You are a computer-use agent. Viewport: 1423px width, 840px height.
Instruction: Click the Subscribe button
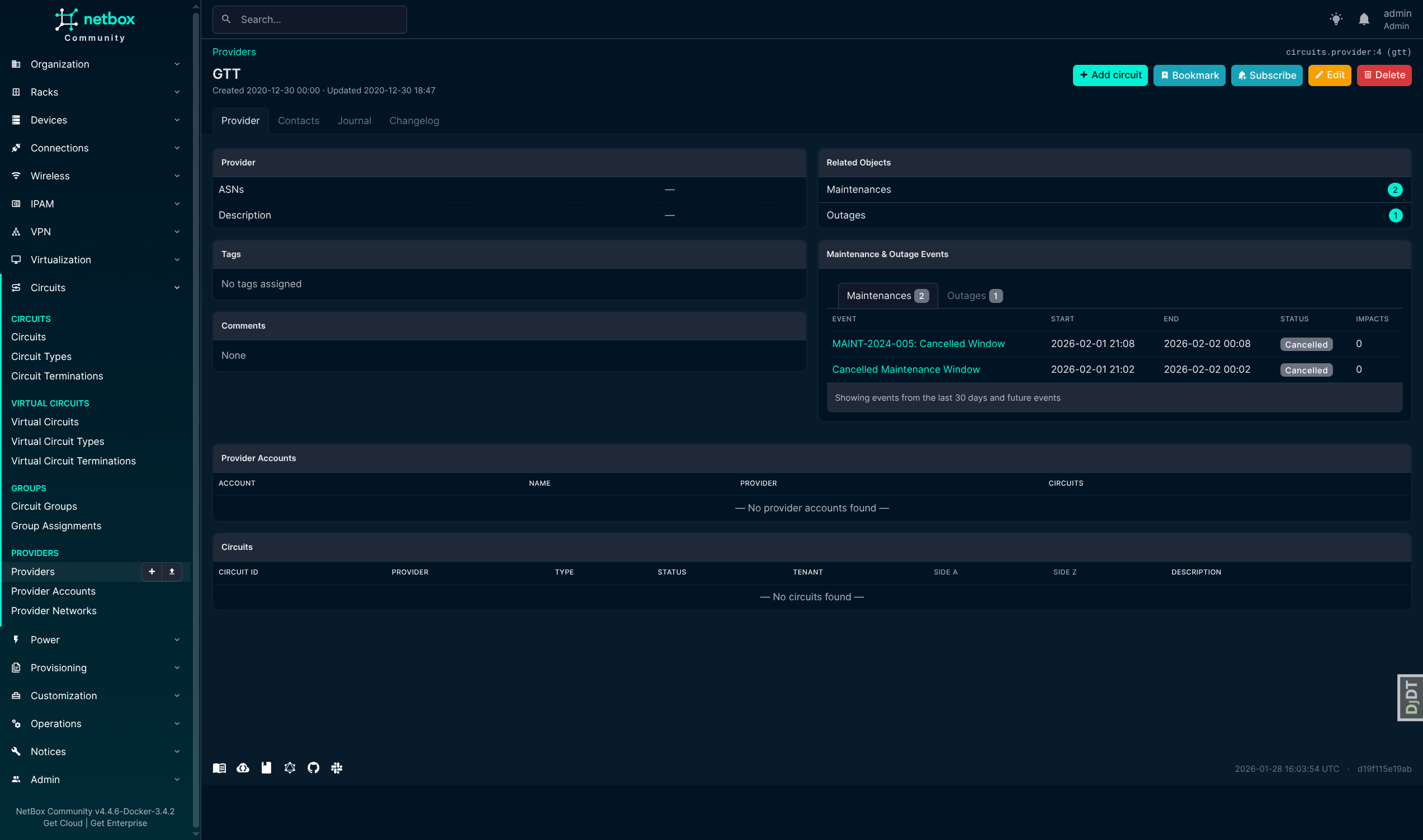point(1266,75)
